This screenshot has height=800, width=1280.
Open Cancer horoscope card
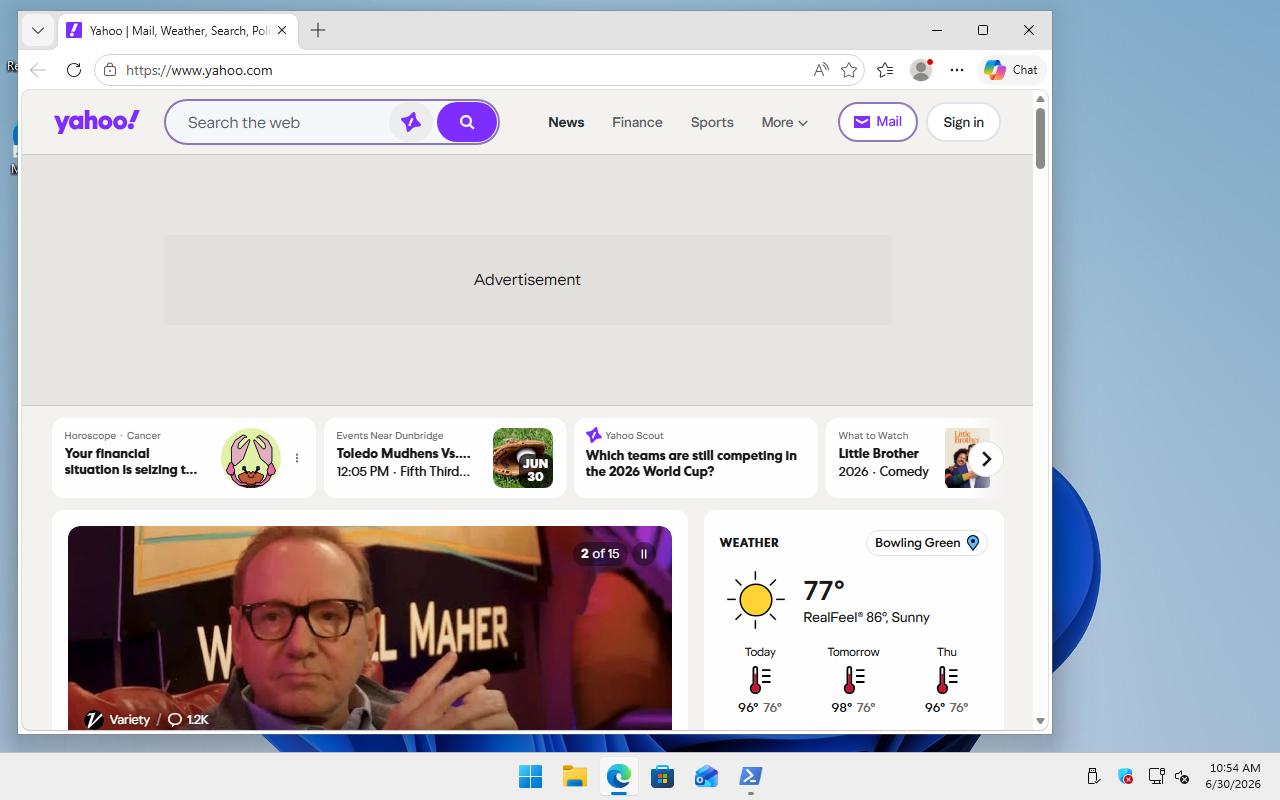pos(184,458)
